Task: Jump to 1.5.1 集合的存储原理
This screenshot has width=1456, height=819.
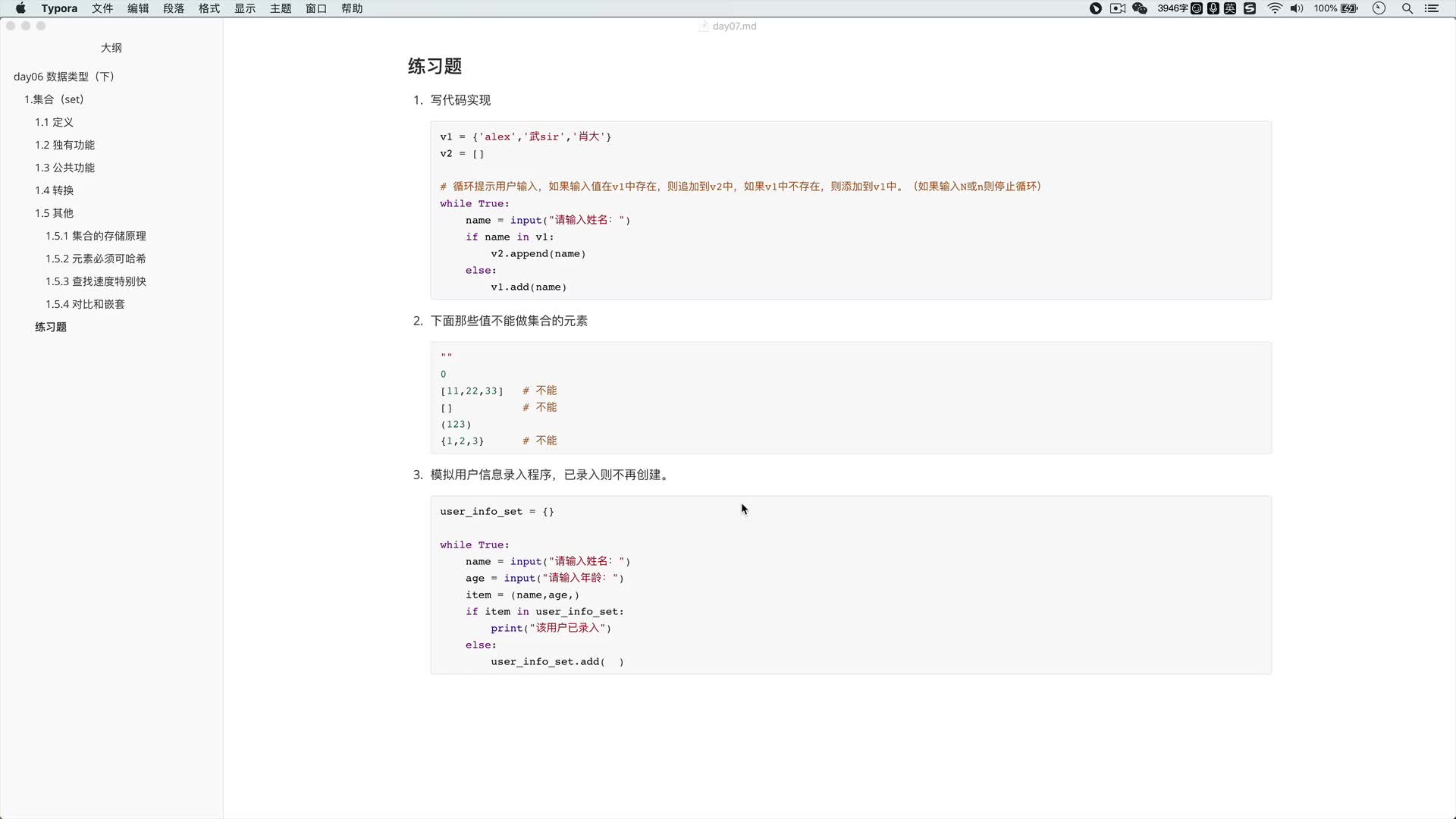Action: [x=96, y=236]
